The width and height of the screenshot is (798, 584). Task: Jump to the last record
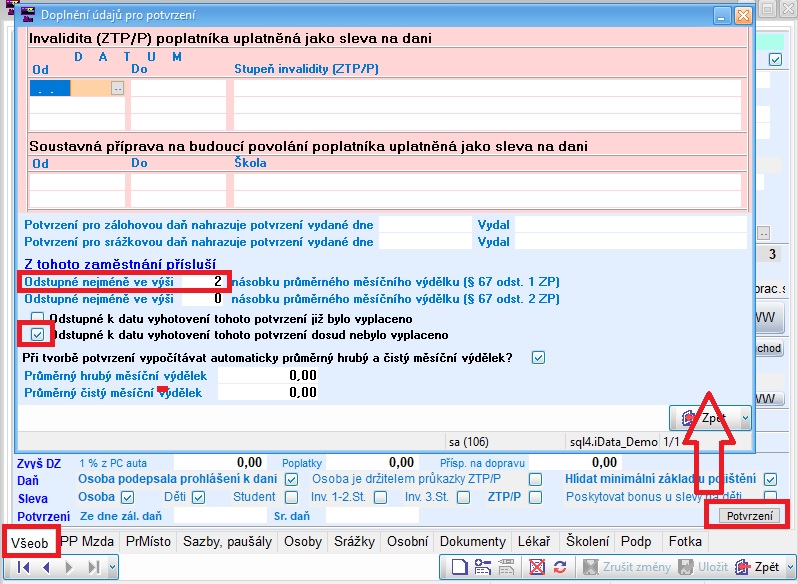click(x=92, y=567)
